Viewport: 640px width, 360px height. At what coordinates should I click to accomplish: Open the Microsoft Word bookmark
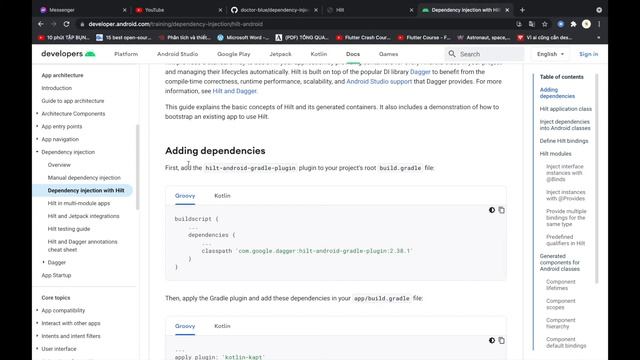(x=243, y=38)
